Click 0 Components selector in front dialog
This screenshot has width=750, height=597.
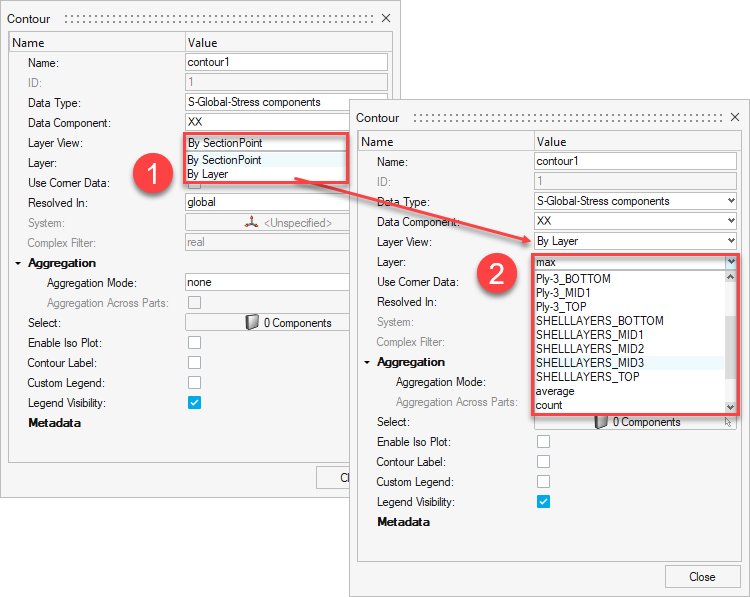pos(635,422)
